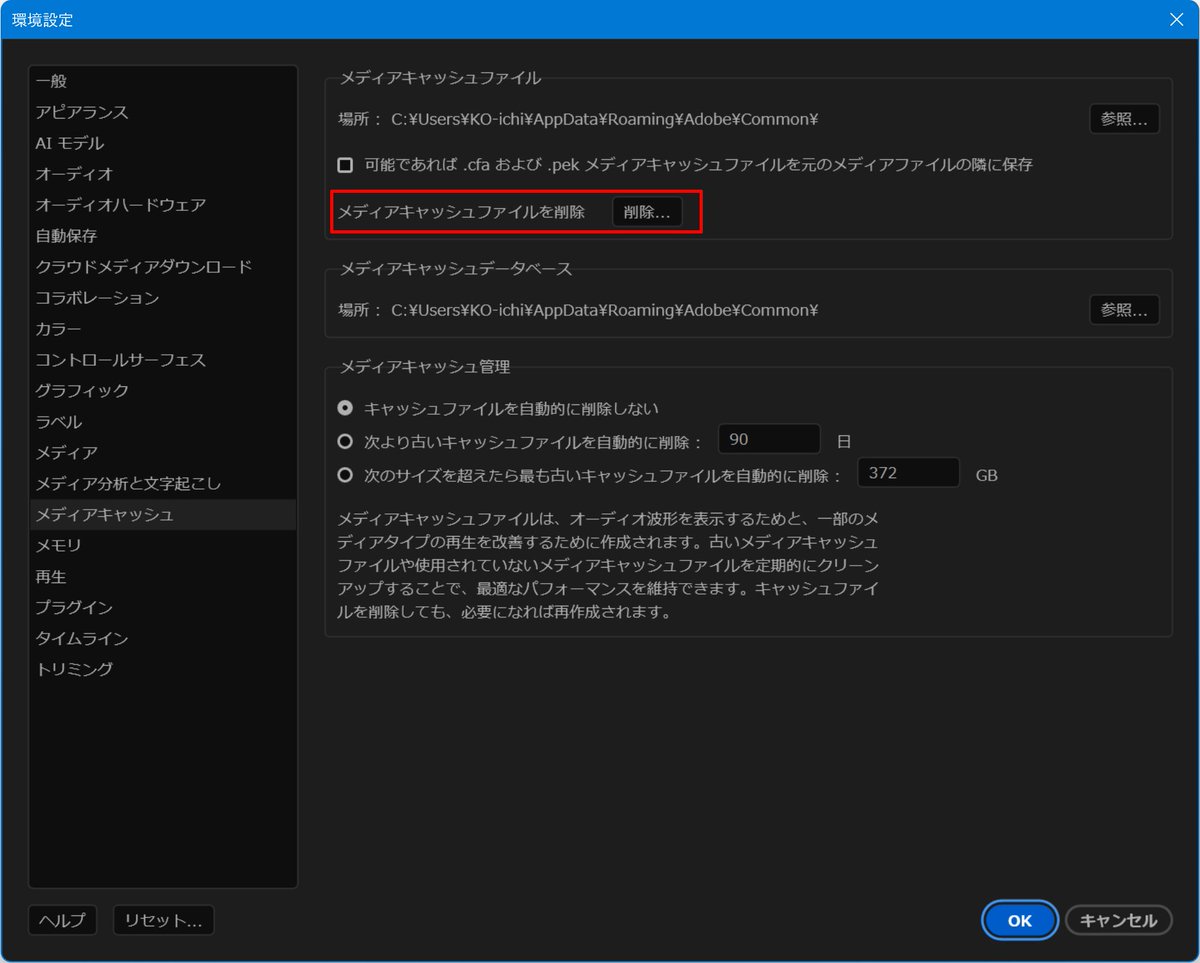
Task: Click the ヘルプ button
Action: [62, 920]
